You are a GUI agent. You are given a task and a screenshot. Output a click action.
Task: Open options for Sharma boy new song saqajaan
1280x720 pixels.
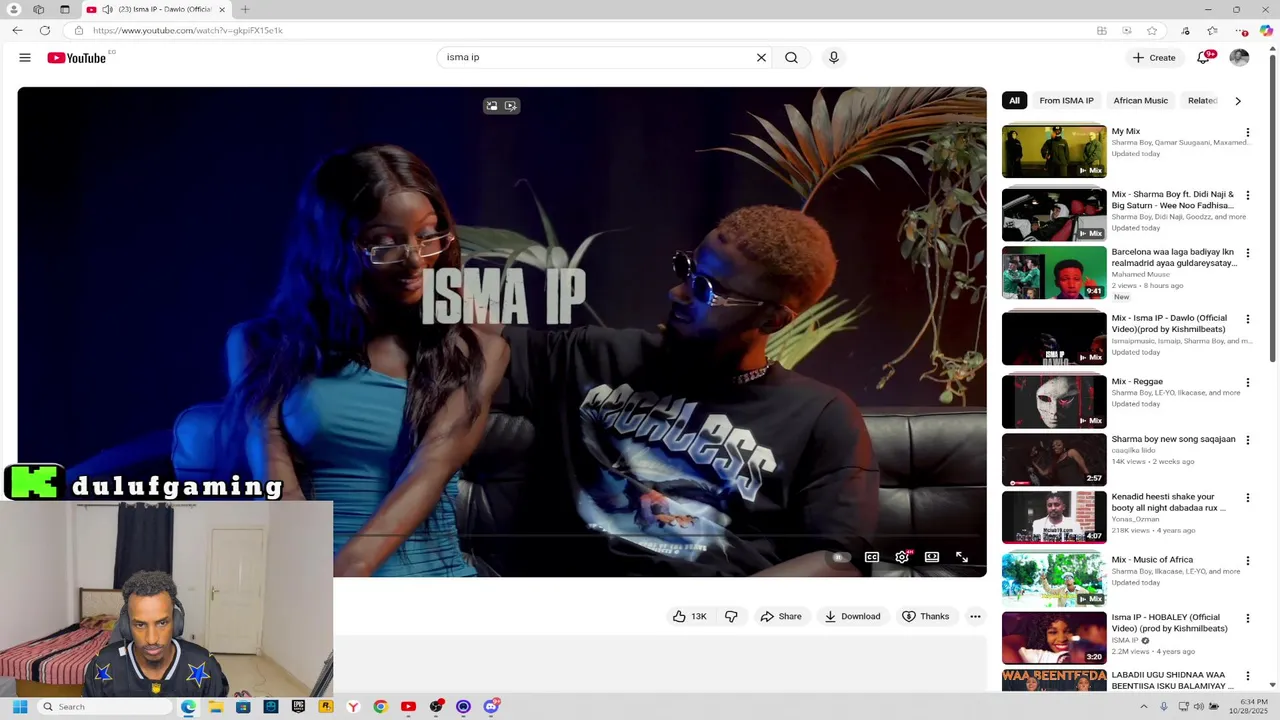pos(1247,440)
